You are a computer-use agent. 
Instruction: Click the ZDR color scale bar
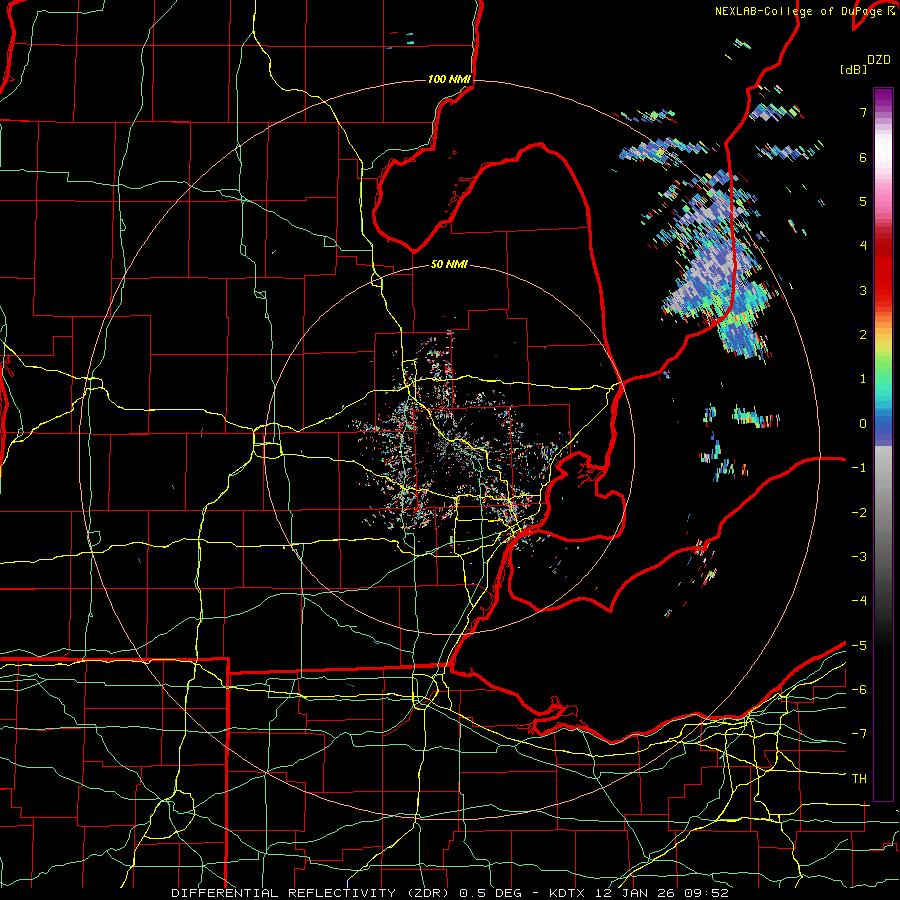(883, 444)
